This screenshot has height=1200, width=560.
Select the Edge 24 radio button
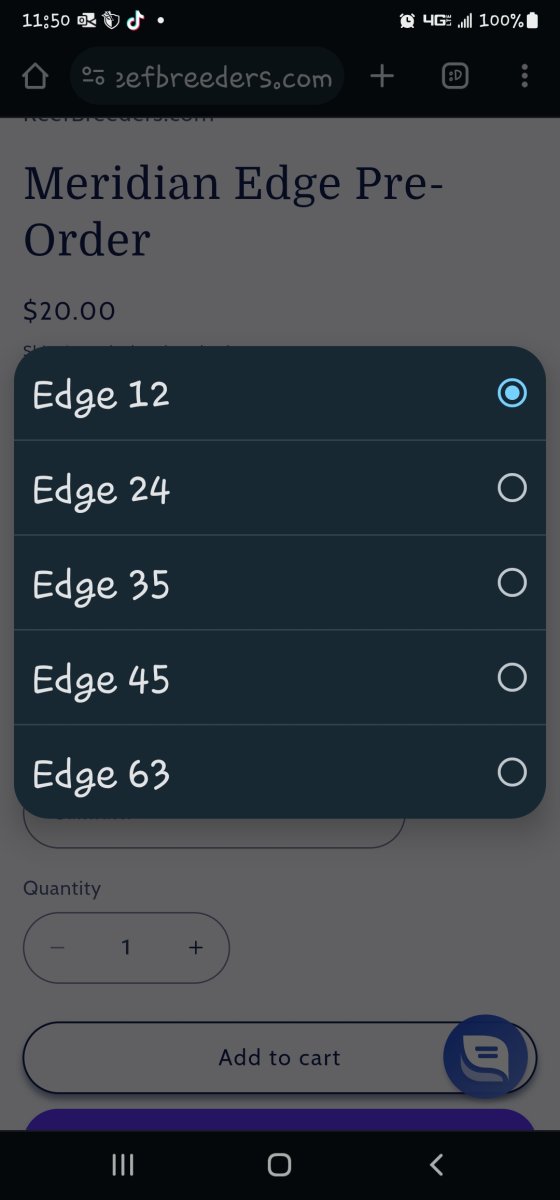click(x=512, y=488)
